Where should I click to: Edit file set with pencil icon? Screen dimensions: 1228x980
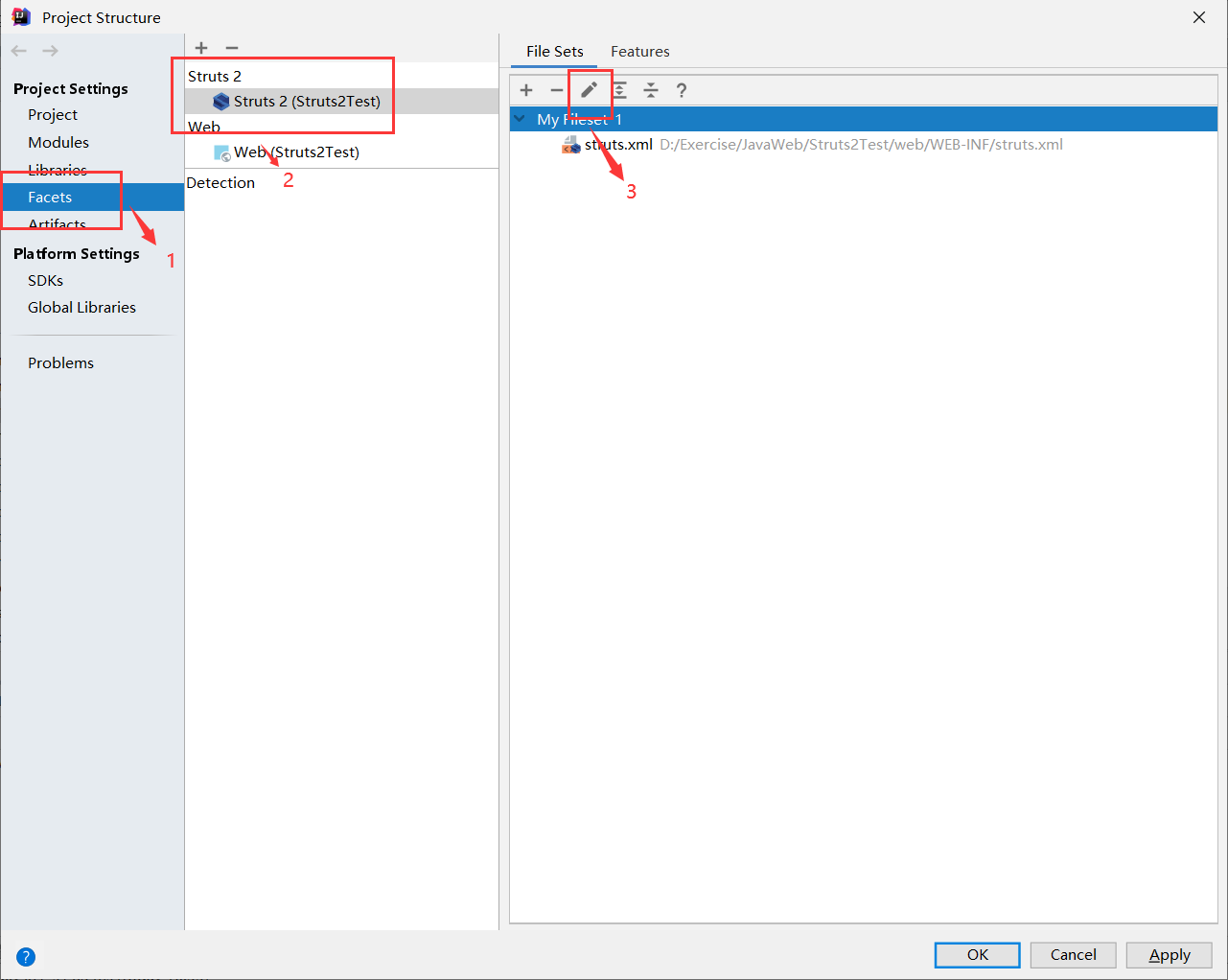589,90
